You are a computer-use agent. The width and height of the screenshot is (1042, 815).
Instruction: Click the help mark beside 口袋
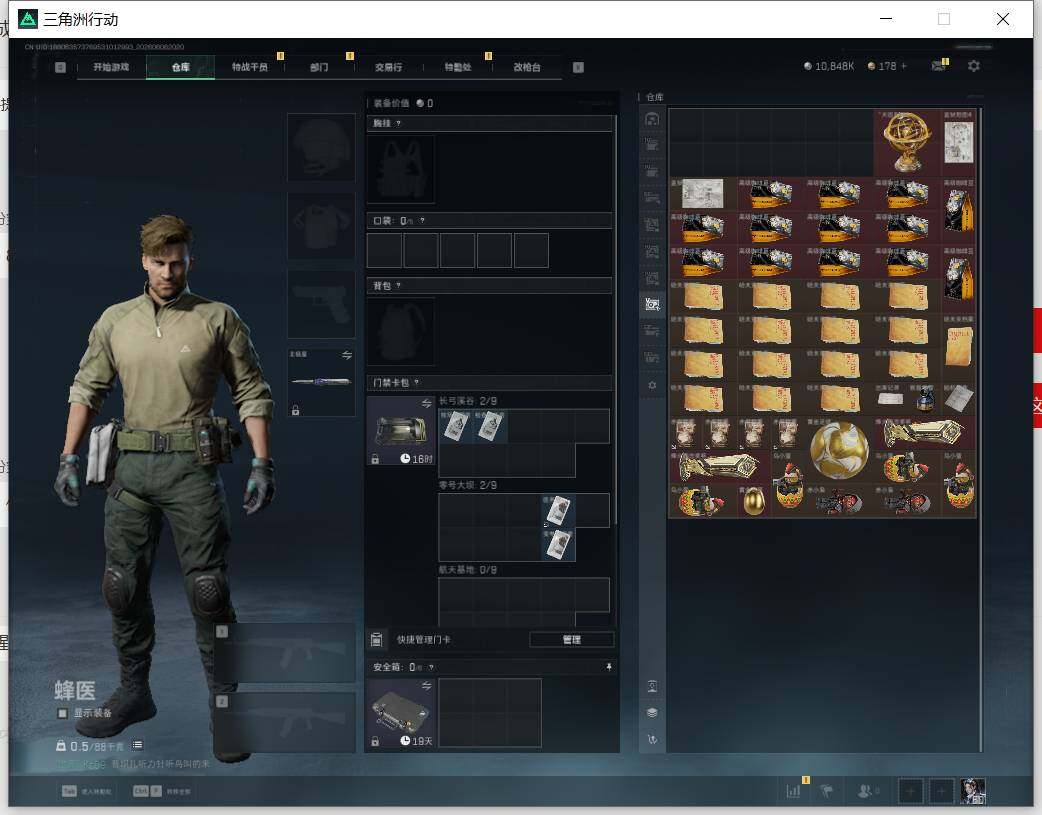point(421,221)
